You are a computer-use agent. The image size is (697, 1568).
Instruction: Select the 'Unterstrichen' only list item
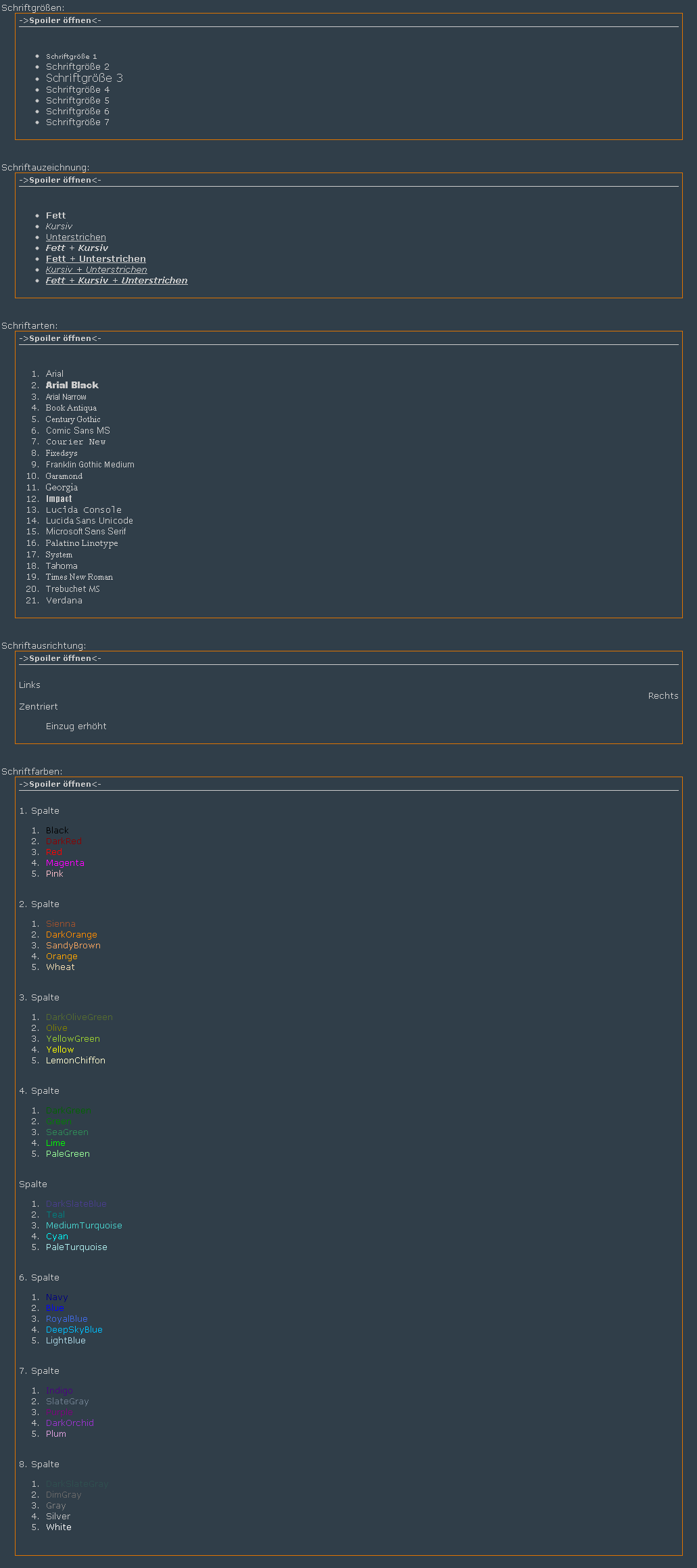point(76,237)
